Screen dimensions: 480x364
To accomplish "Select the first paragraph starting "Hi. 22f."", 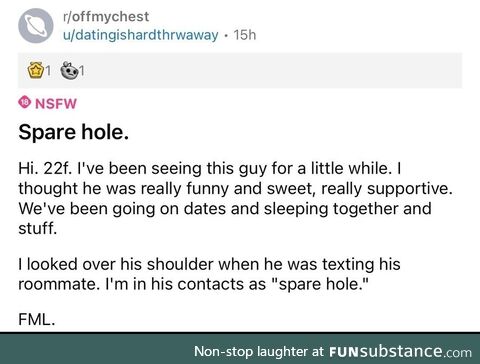I will point(235,198).
